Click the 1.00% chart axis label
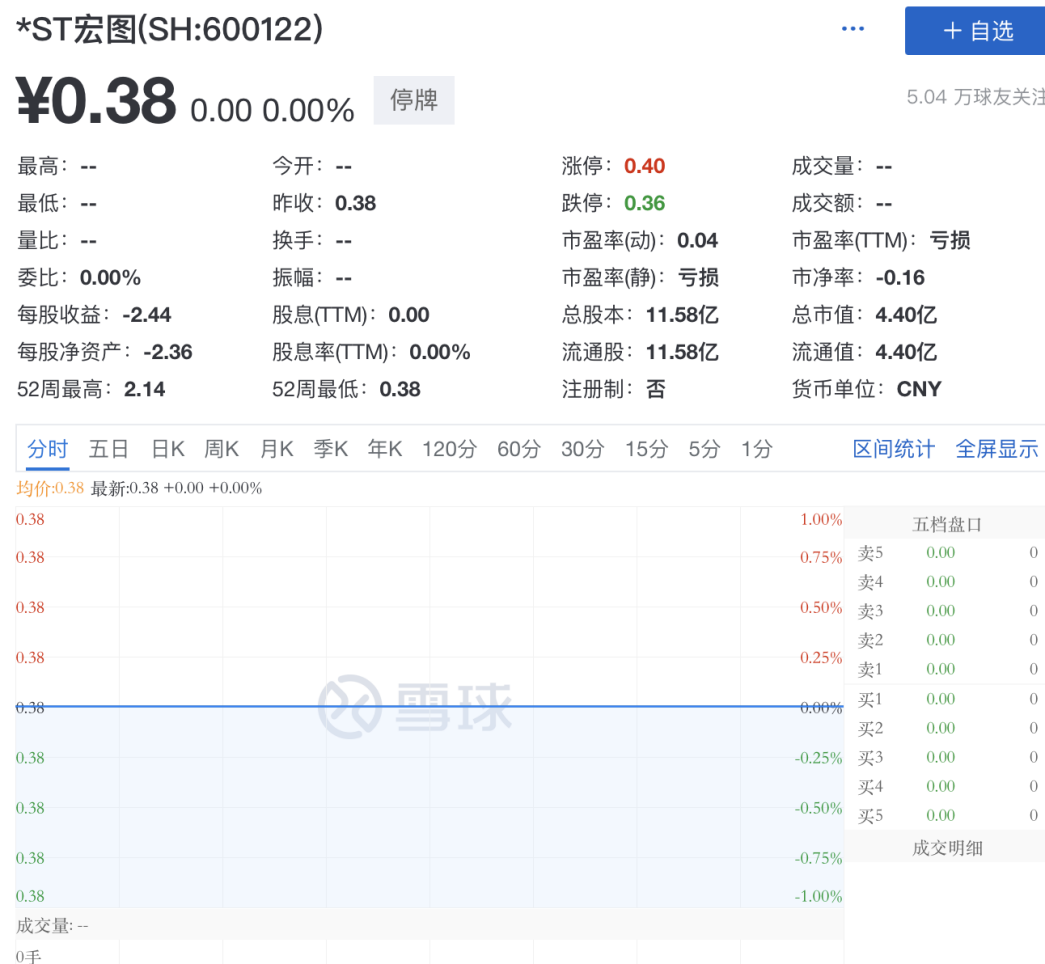The height and width of the screenshot is (964, 1045). [821, 519]
